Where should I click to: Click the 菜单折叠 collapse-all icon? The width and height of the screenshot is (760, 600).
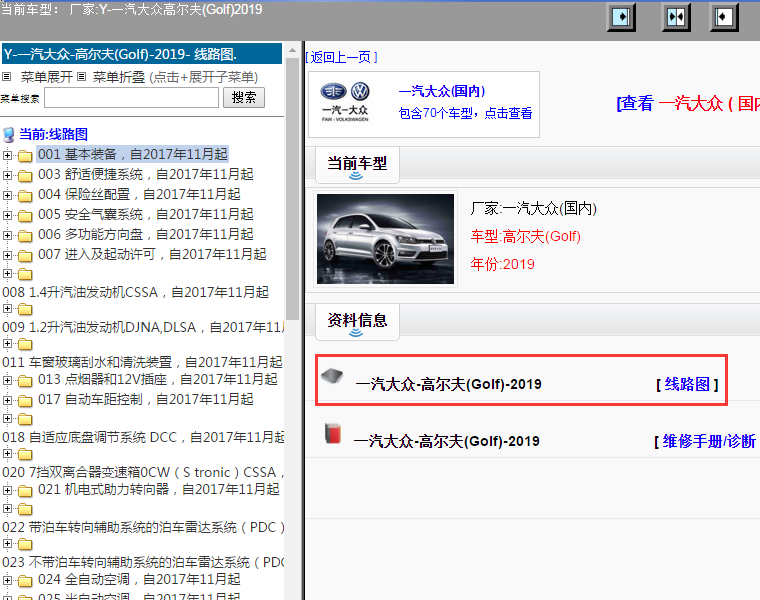(81, 77)
